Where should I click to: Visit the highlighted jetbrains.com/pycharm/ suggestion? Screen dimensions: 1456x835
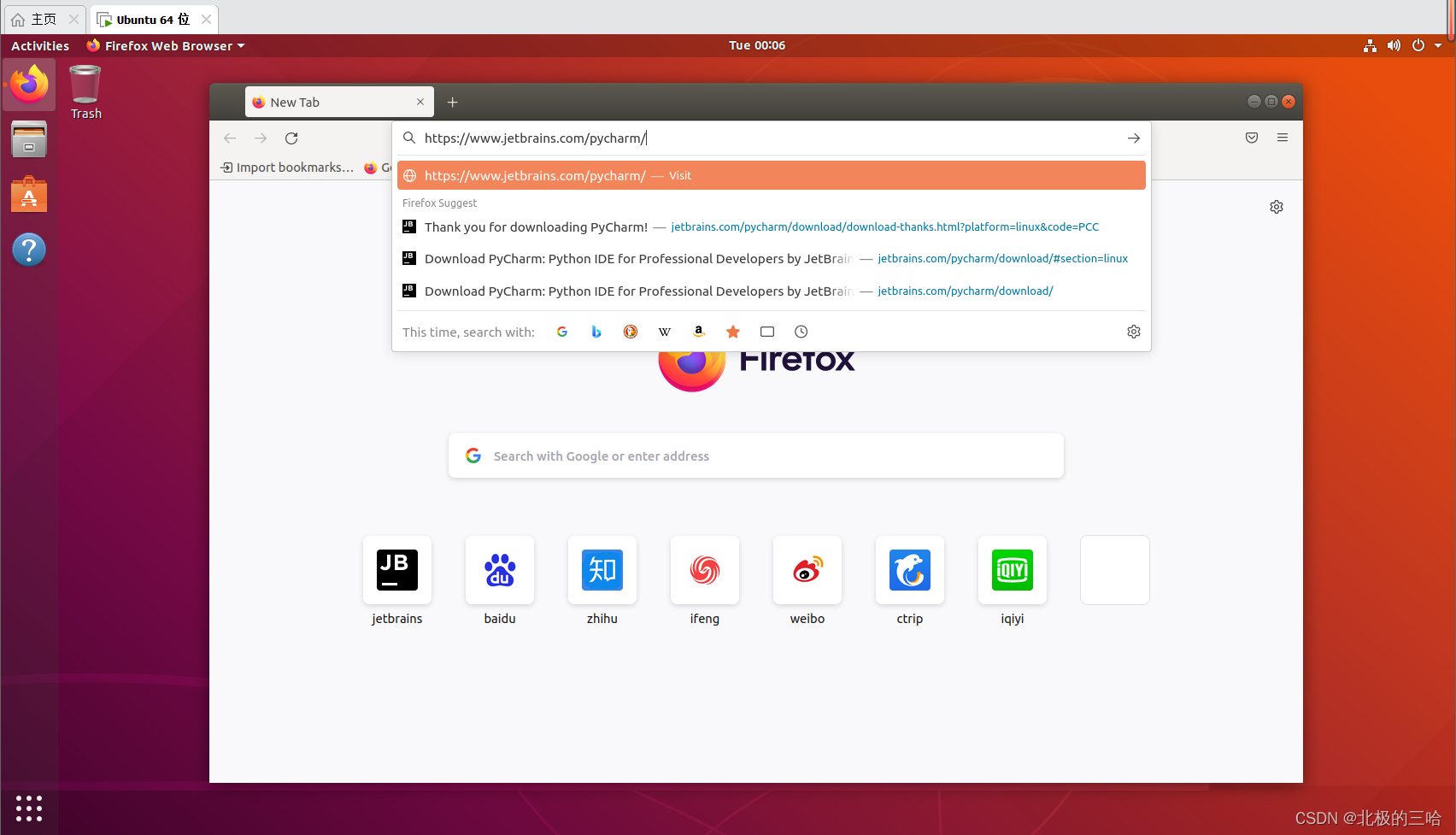point(771,175)
